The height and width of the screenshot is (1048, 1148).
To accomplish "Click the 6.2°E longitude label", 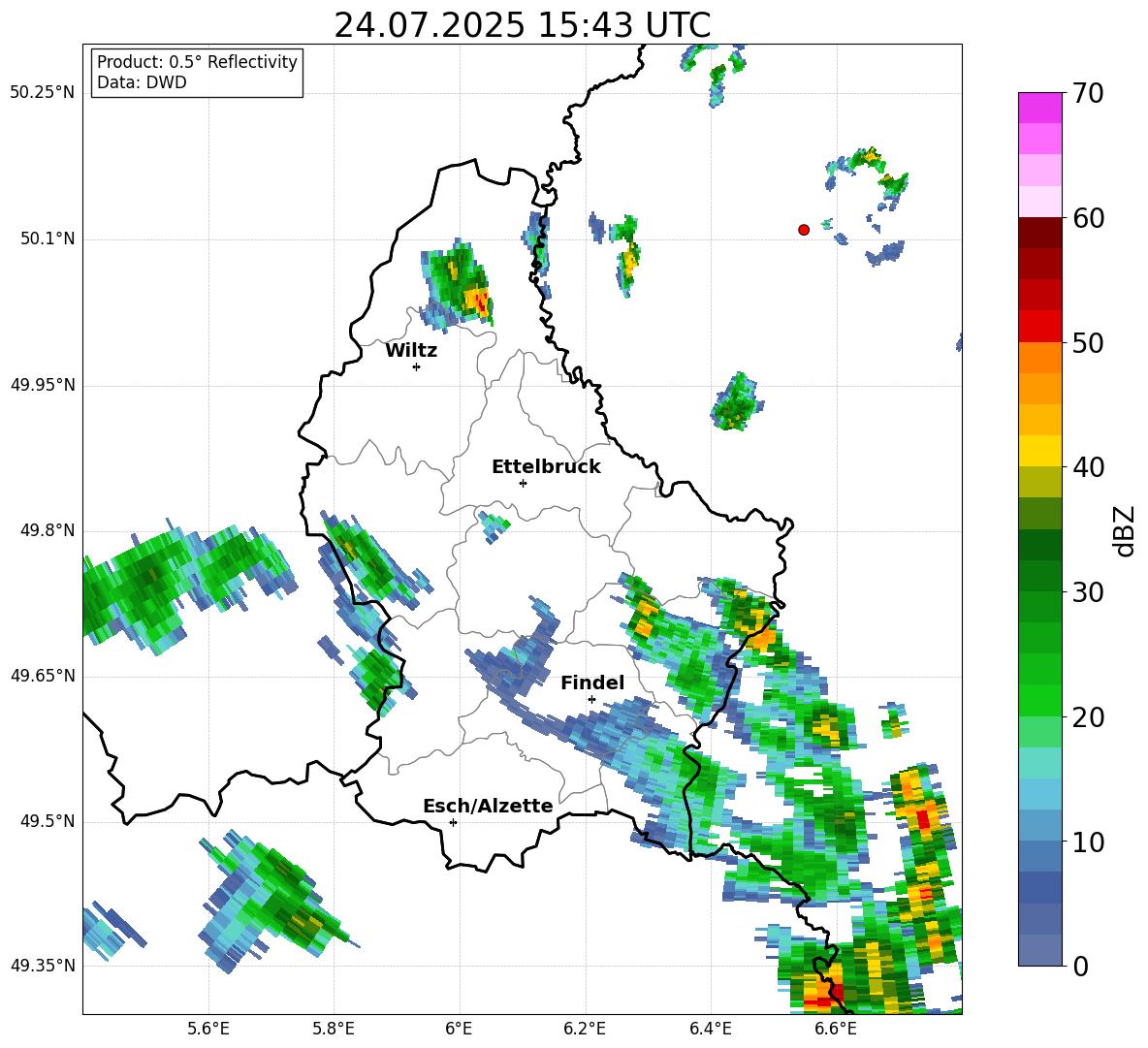I will point(585,1029).
